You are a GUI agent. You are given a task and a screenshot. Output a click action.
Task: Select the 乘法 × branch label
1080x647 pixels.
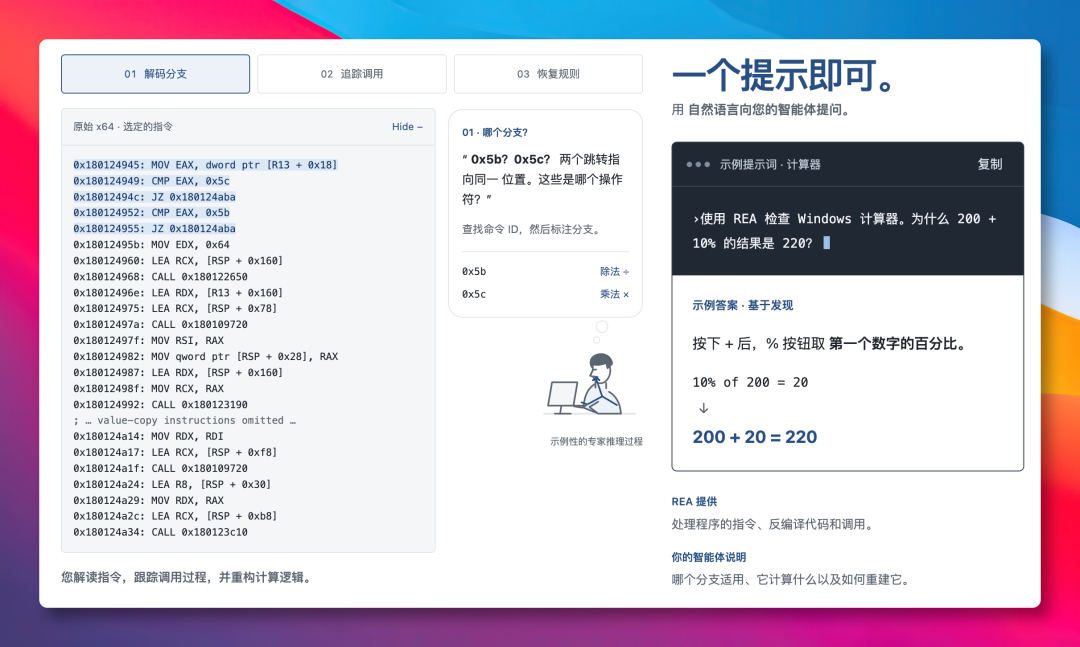(x=614, y=294)
